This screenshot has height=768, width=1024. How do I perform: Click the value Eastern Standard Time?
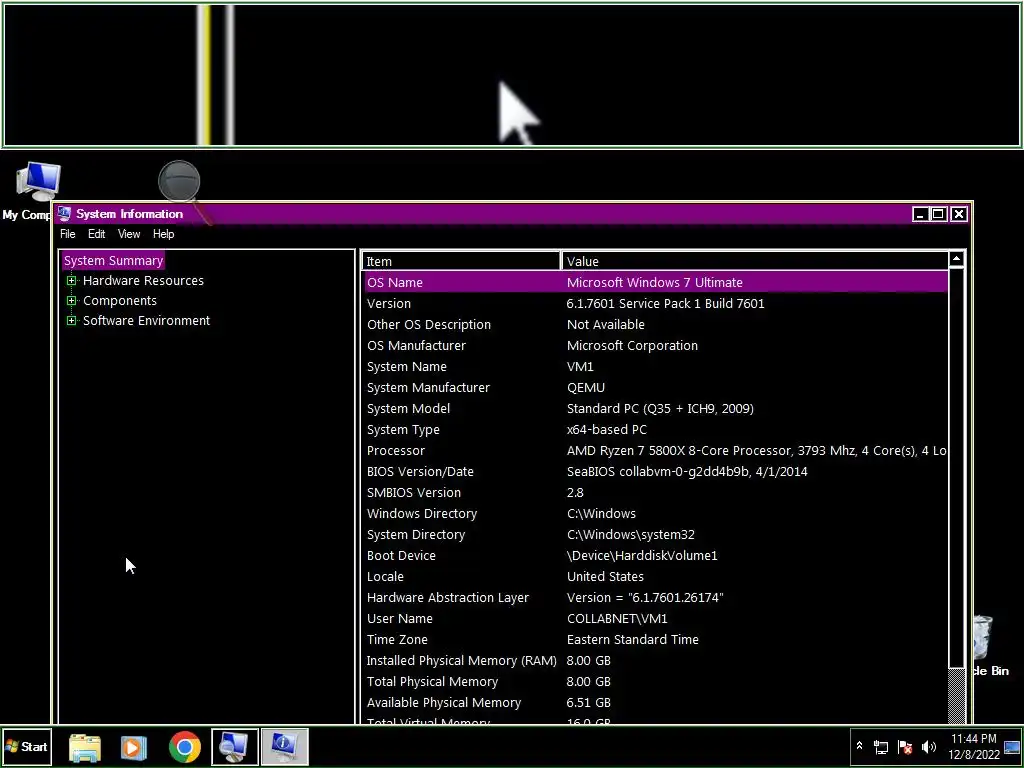tap(632, 639)
